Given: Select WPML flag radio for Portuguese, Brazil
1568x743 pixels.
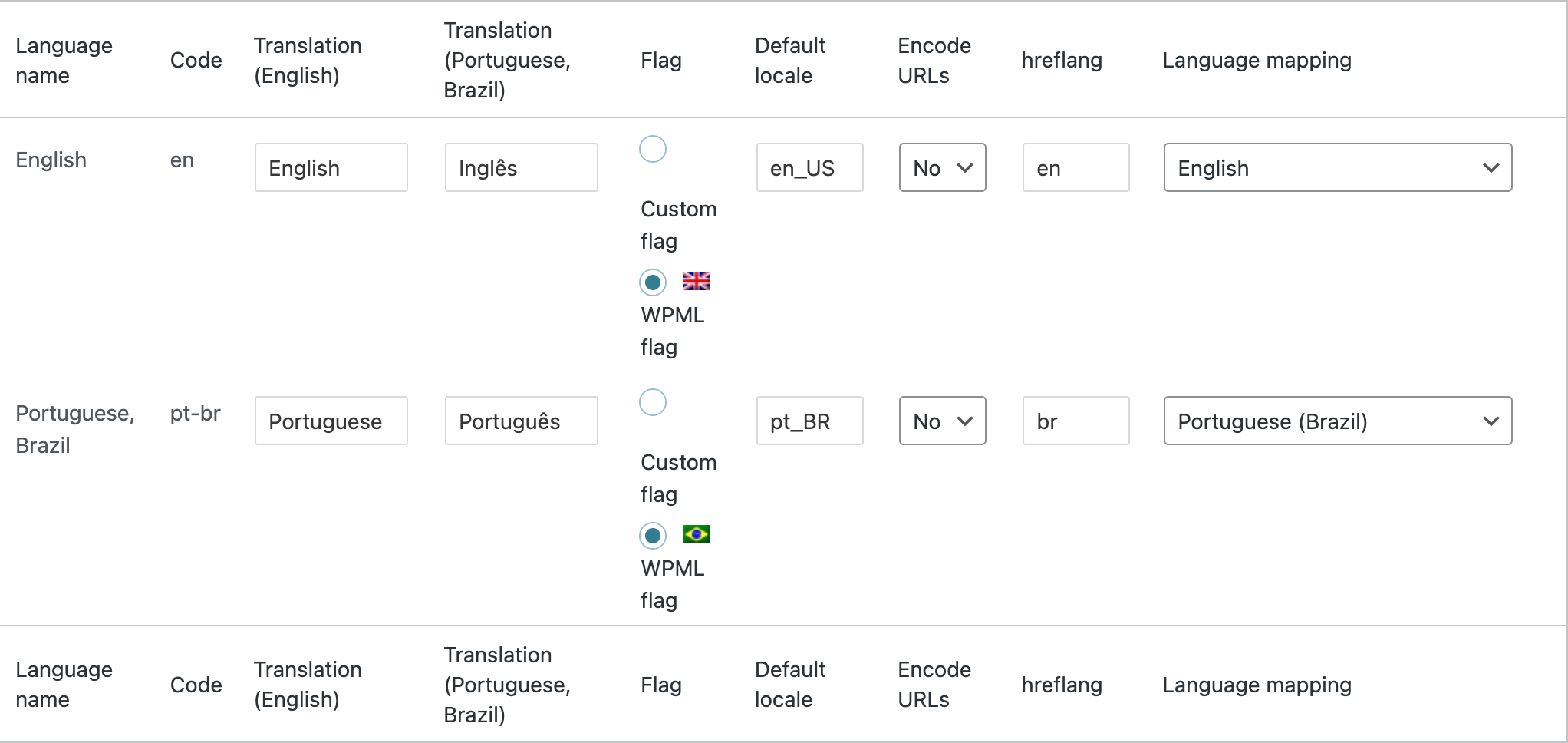Looking at the screenshot, I should [x=653, y=536].
